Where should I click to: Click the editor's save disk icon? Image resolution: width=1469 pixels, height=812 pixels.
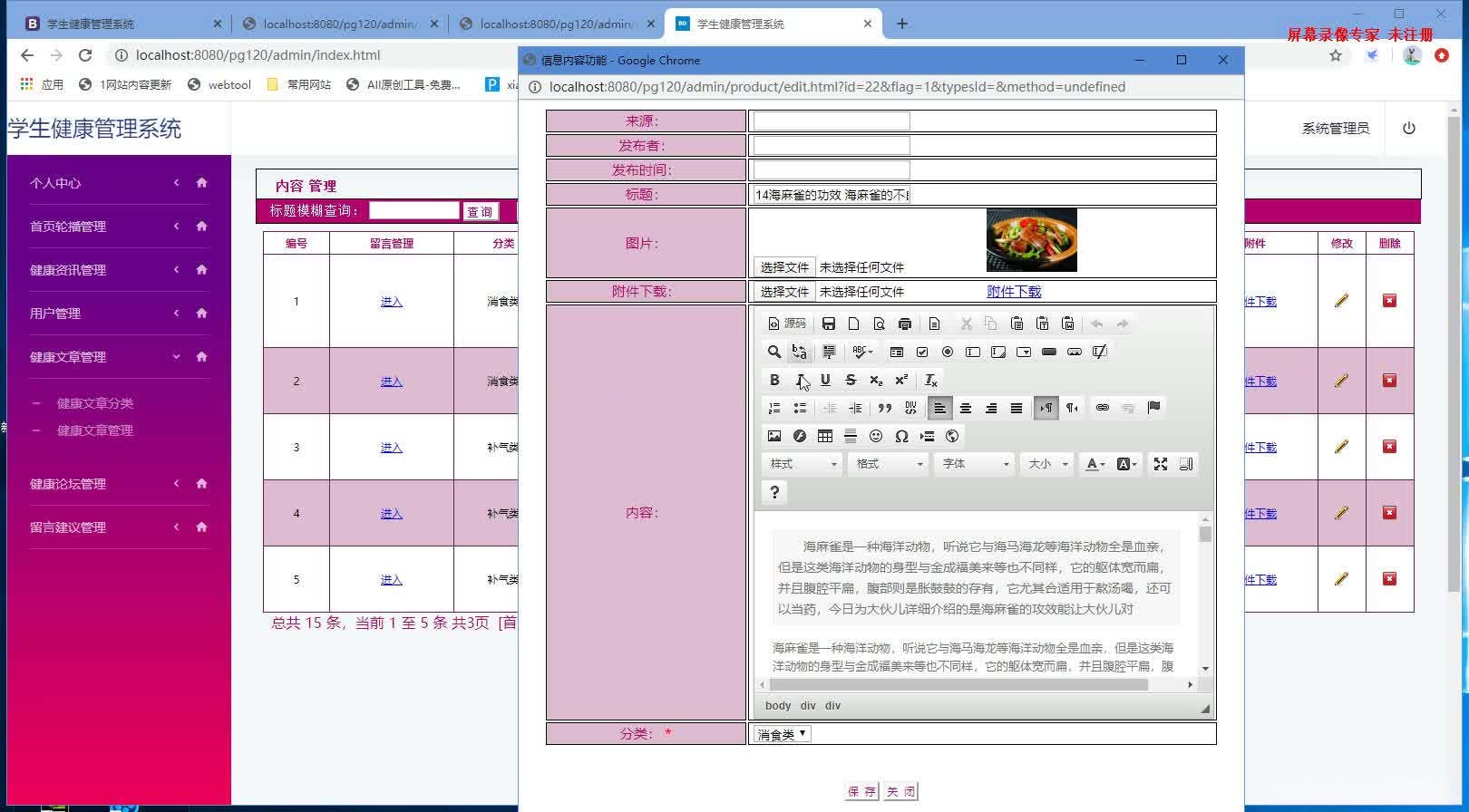tap(829, 324)
